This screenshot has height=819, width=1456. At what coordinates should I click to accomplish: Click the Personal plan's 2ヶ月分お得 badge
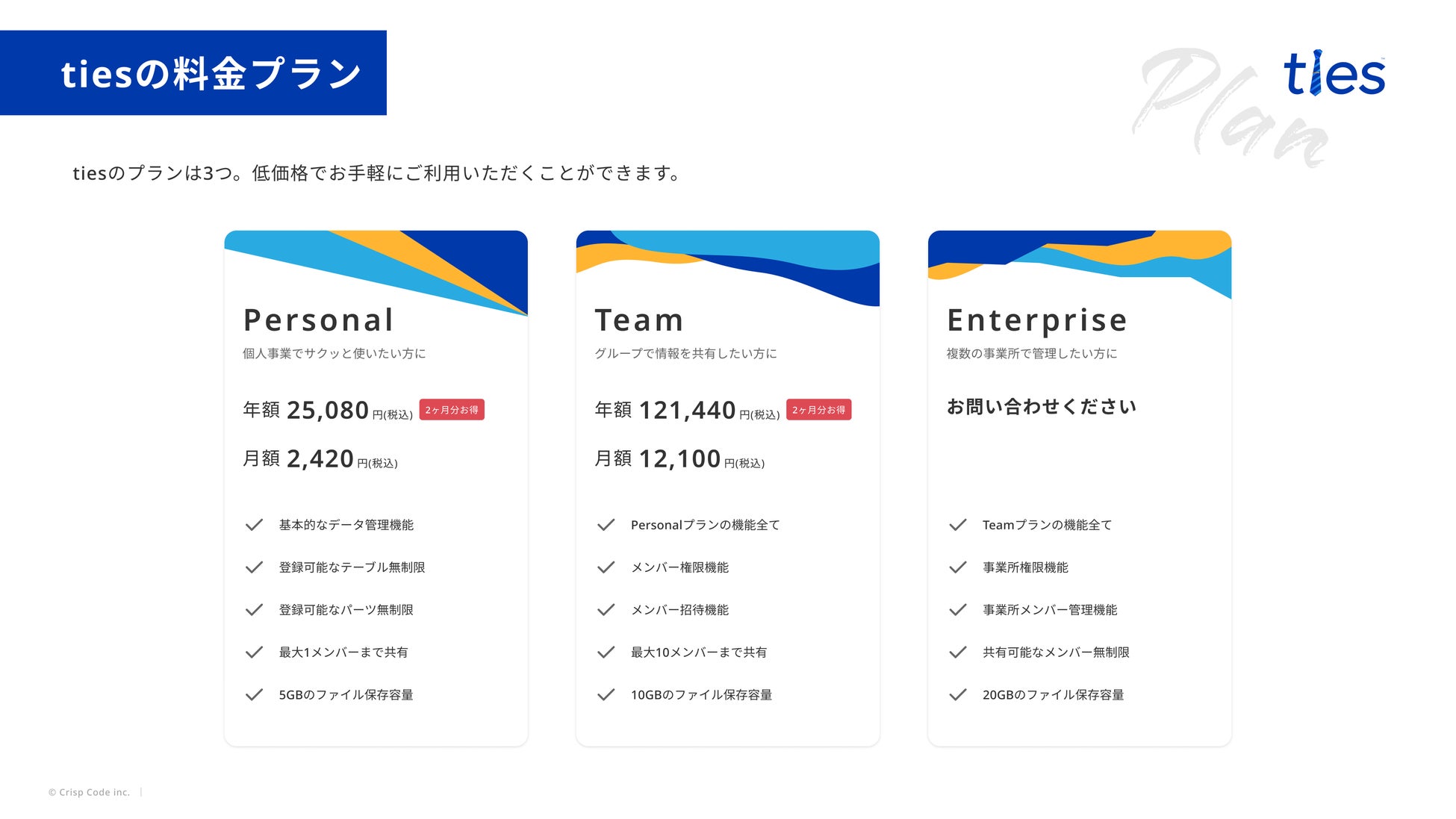coord(452,410)
